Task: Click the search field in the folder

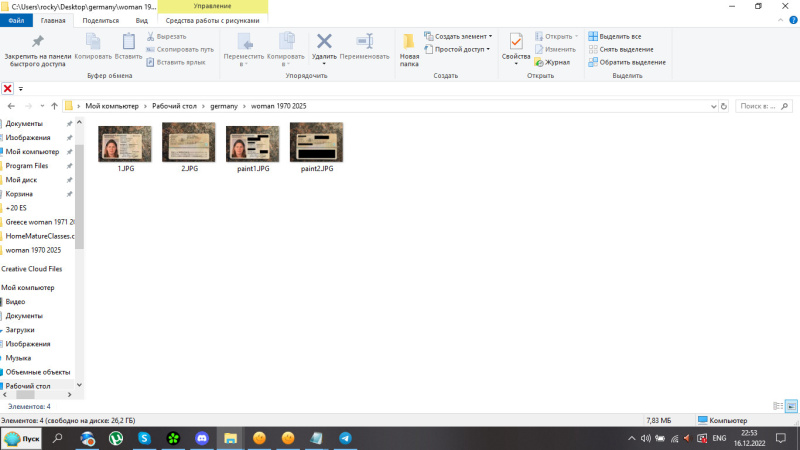Action: pos(762,106)
